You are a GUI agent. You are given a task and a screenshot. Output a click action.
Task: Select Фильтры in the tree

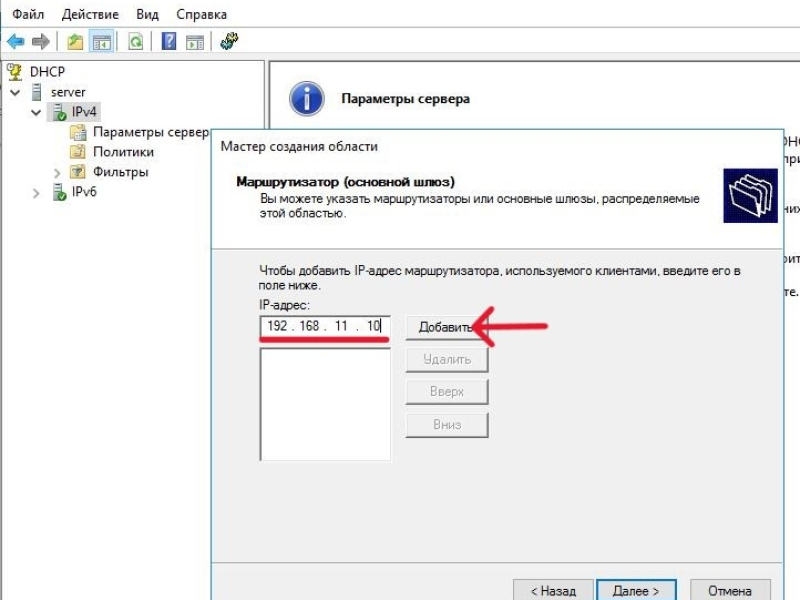pyautogui.click(x=120, y=172)
